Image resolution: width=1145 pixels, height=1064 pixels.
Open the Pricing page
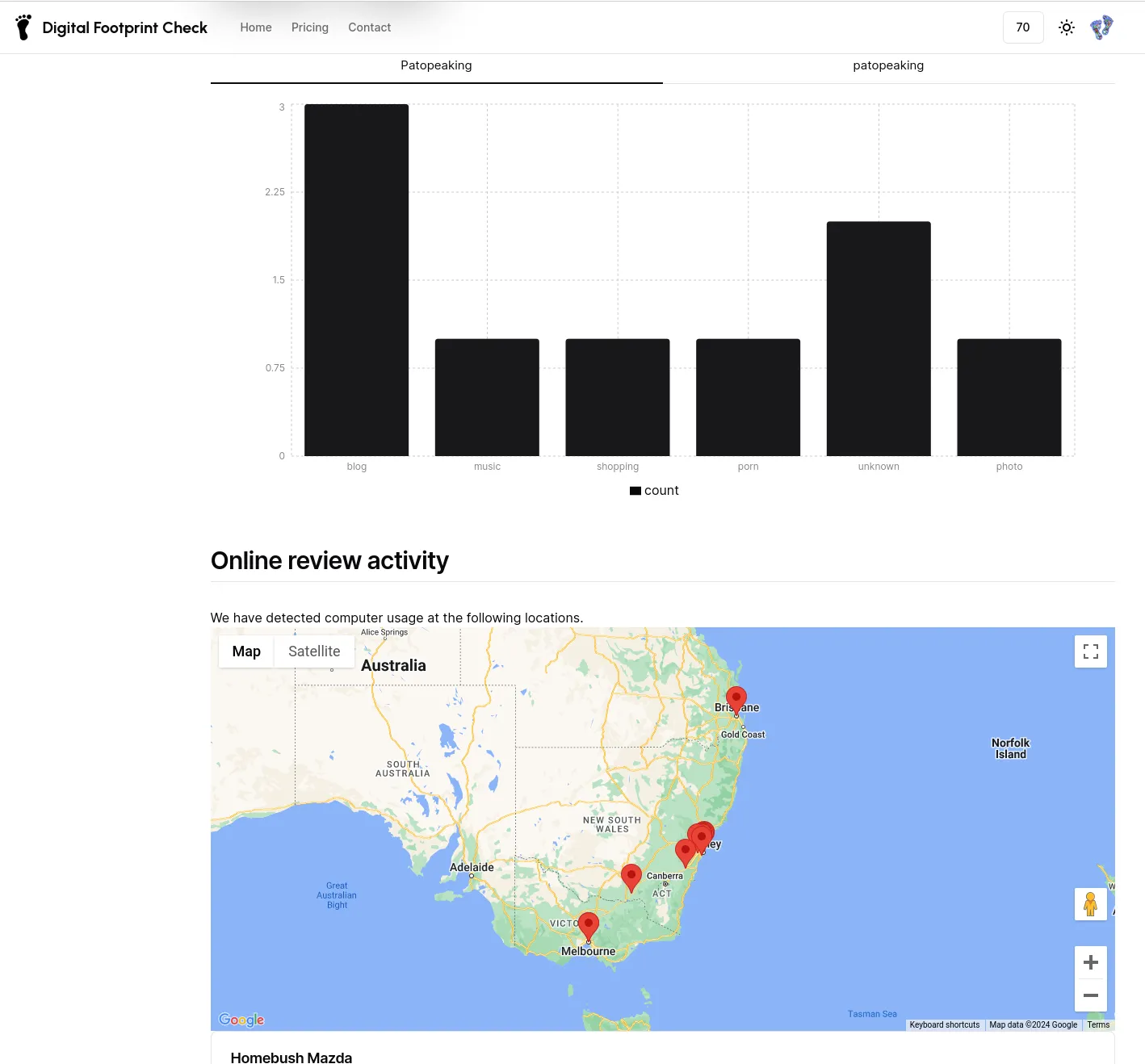tap(309, 27)
